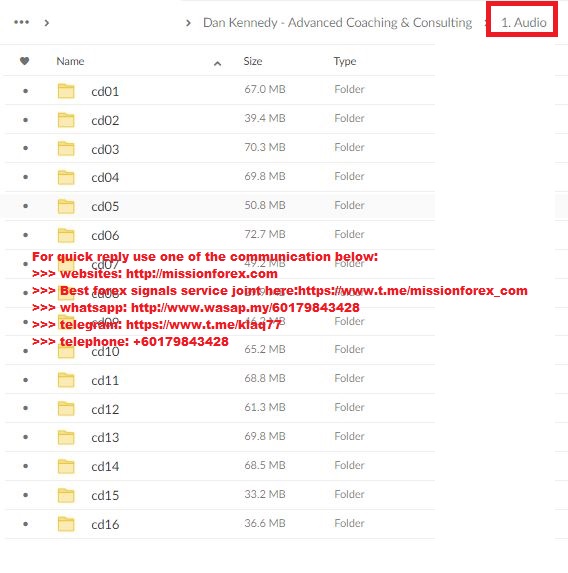Click the cd01 folder name
The height and width of the screenshot is (573, 568).
tap(105, 91)
